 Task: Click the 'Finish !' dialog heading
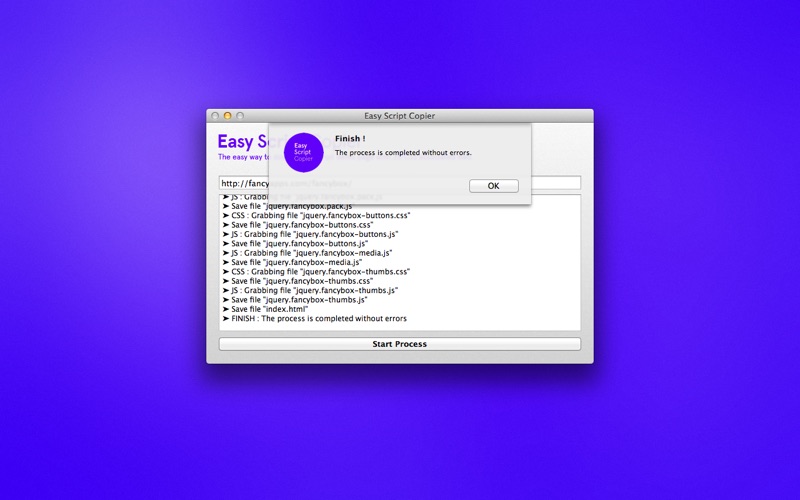350,138
